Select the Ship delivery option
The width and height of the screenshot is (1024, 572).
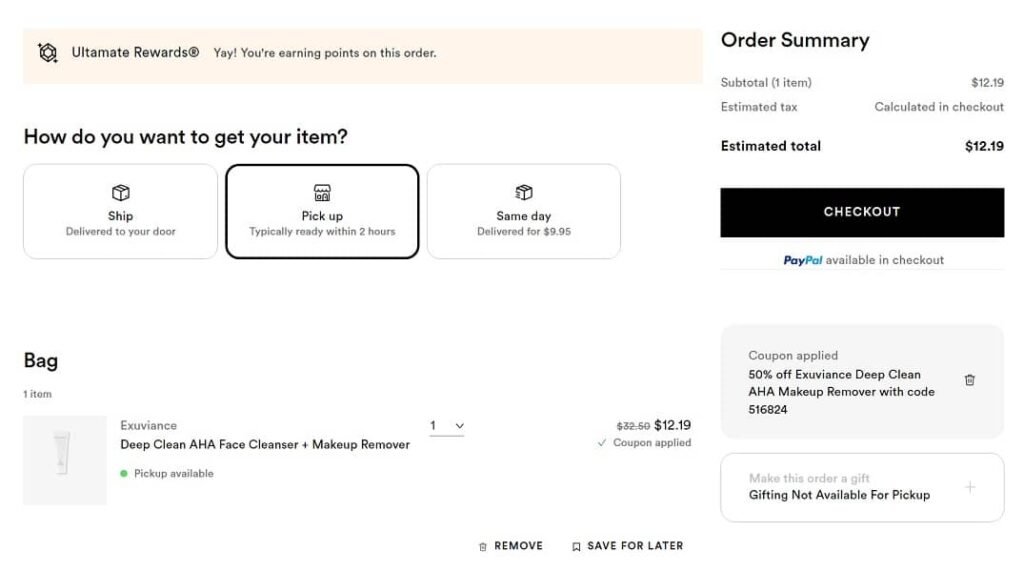[120, 212]
